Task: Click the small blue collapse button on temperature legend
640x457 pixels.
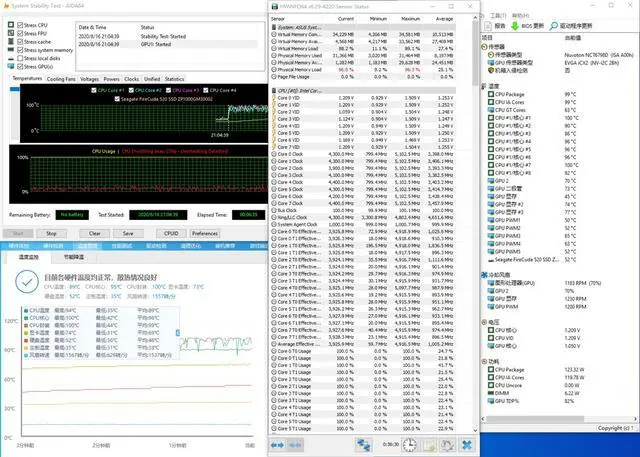Action: (x=178, y=333)
